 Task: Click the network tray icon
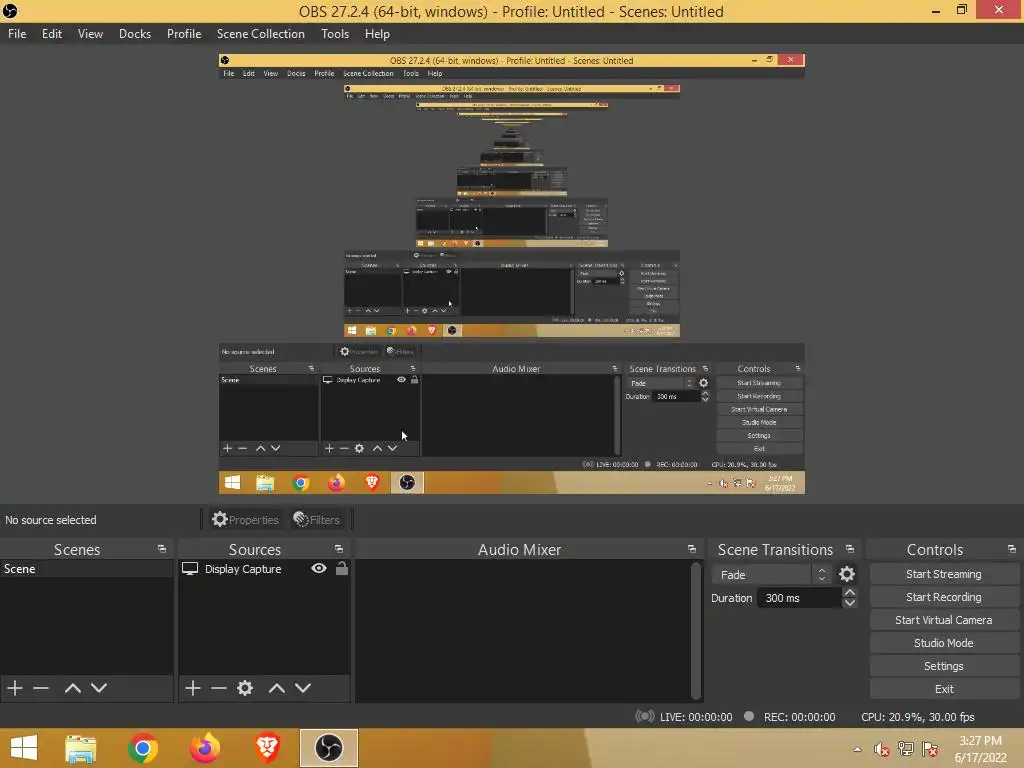pyautogui.click(x=906, y=749)
